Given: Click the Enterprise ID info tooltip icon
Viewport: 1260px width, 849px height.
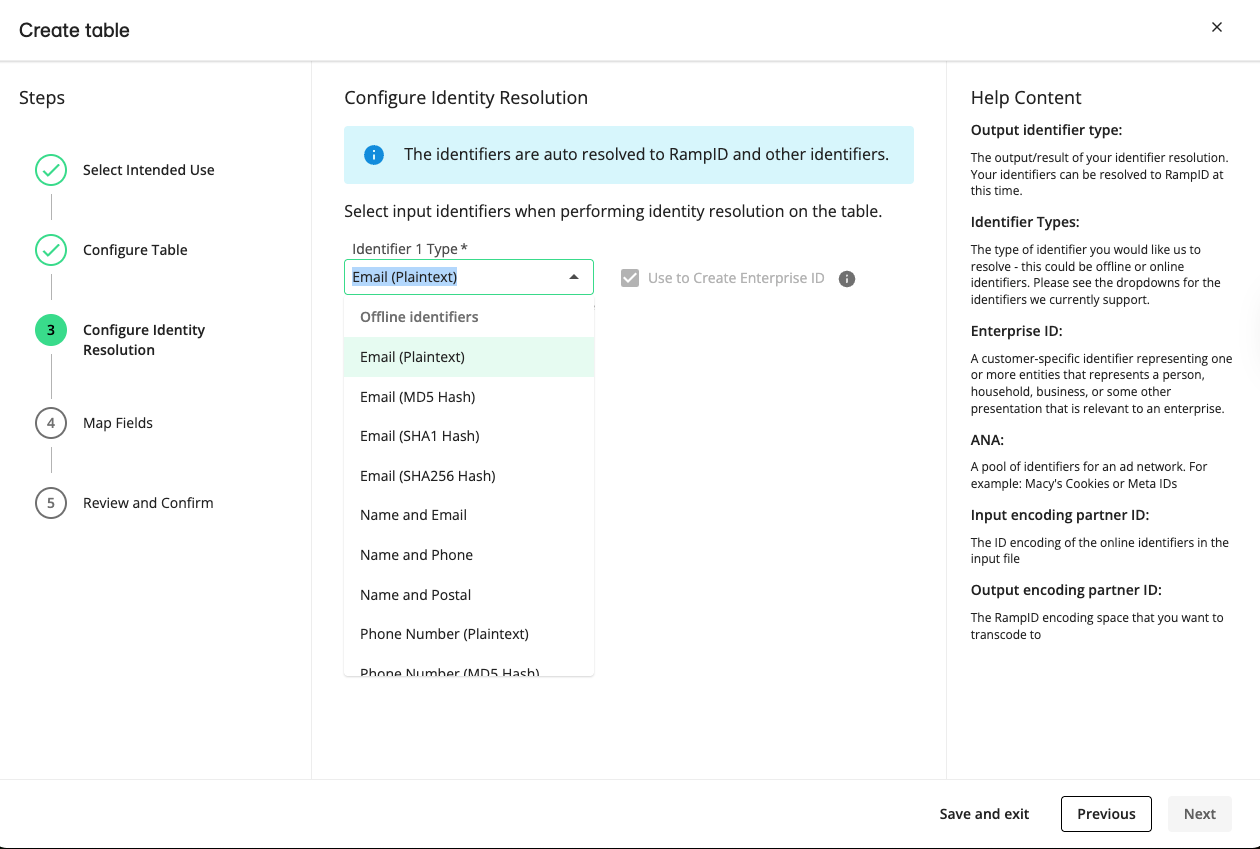Looking at the screenshot, I should (847, 279).
